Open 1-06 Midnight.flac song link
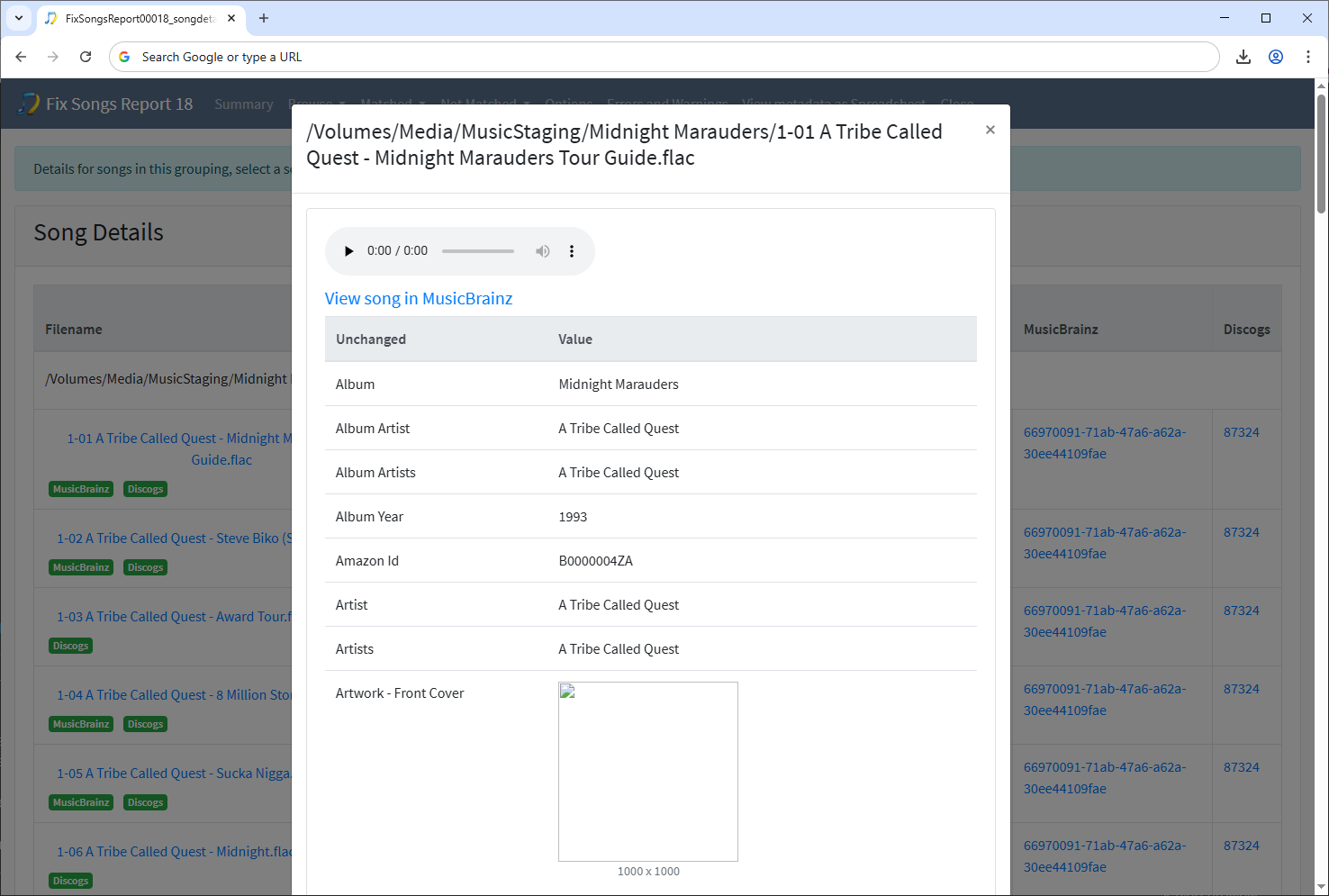This screenshot has height=896, width=1329. click(x=175, y=851)
